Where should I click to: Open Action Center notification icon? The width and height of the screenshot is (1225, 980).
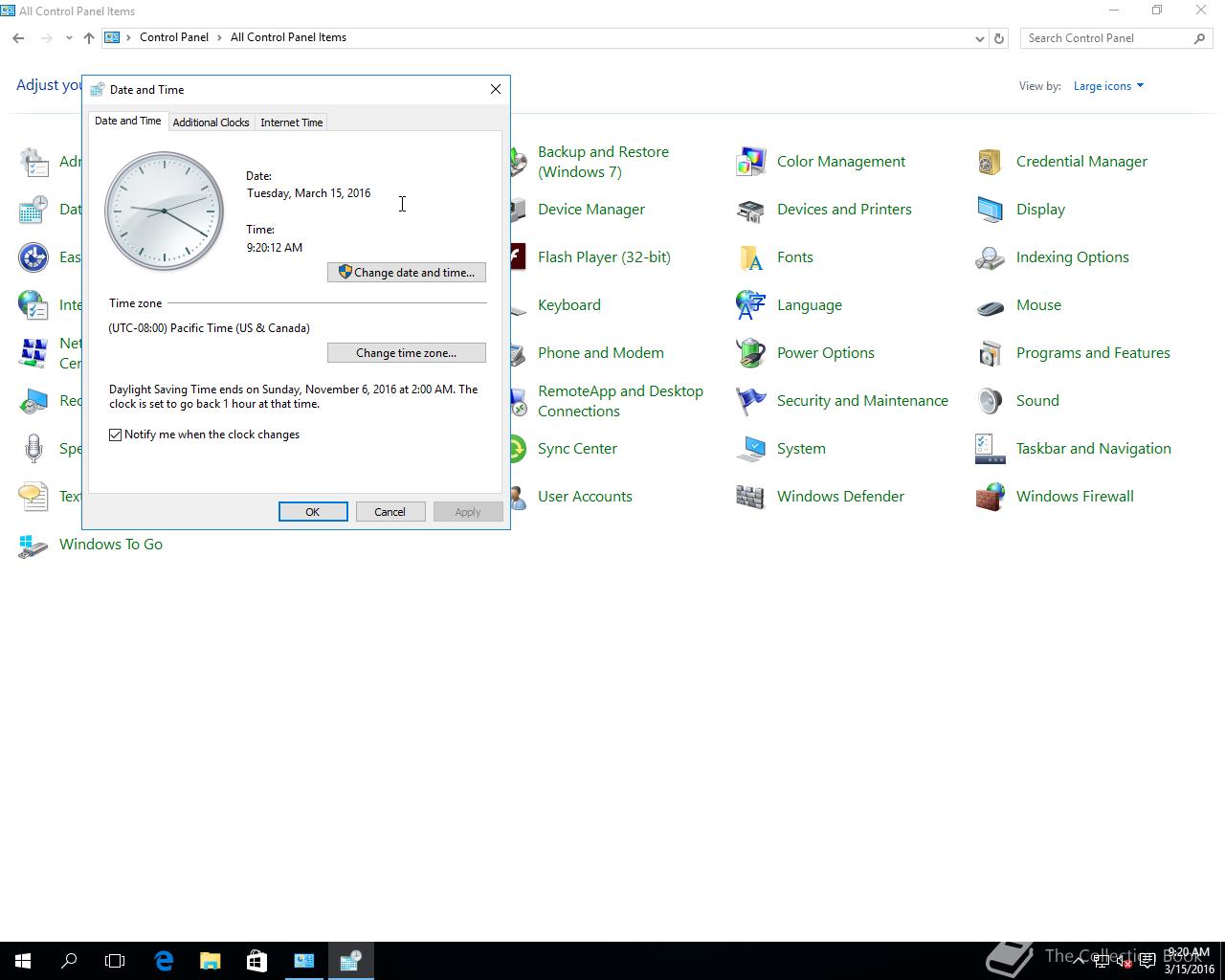(1147, 961)
